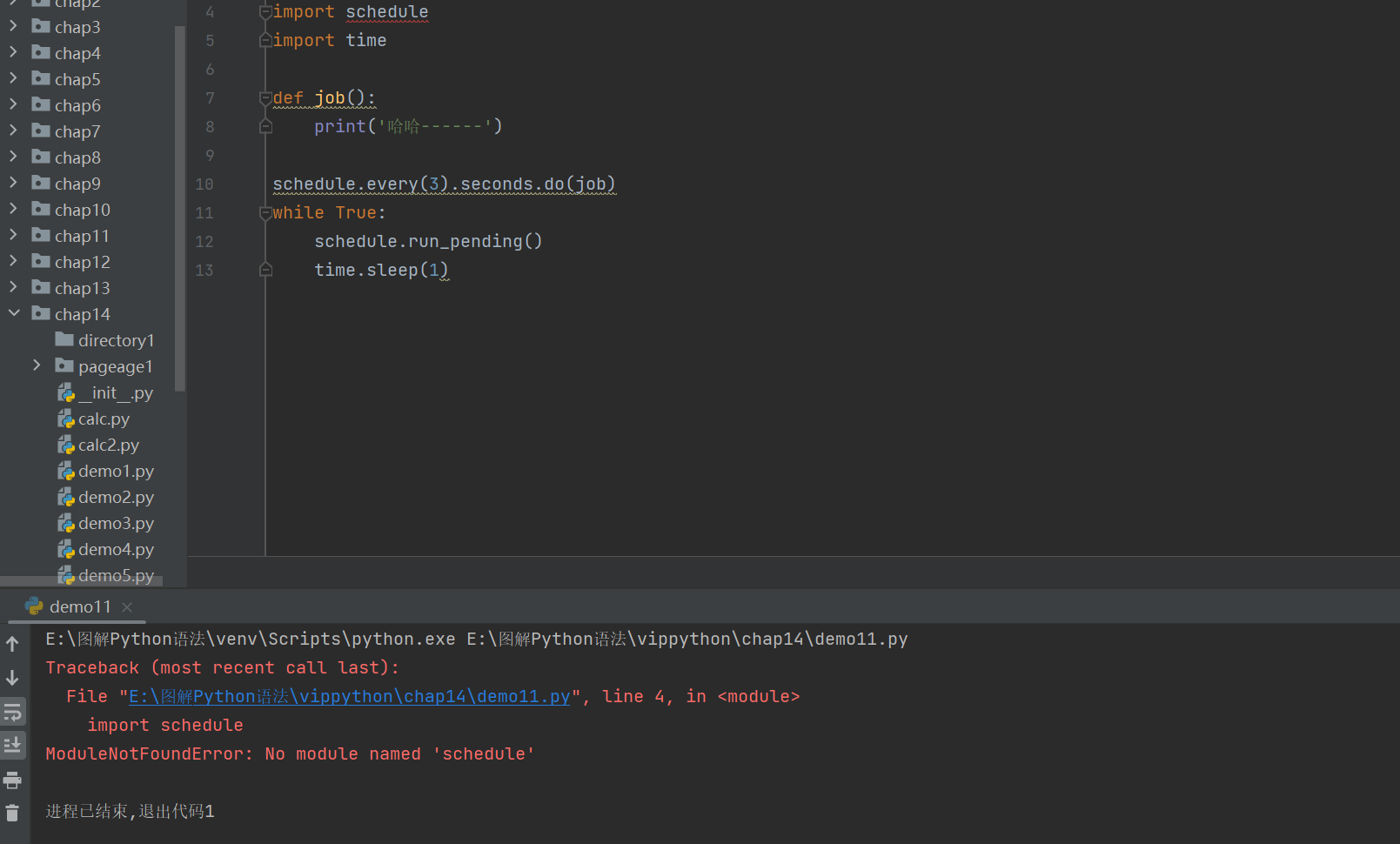Click the down-arrow icon in run console

pyautogui.click(x=12, y=677)
